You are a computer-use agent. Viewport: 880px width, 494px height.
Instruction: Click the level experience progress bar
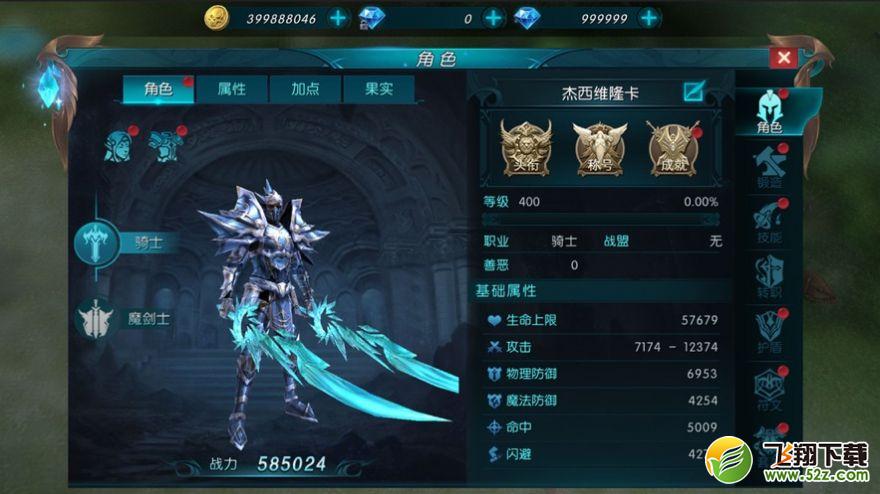[x=601, y=219]
